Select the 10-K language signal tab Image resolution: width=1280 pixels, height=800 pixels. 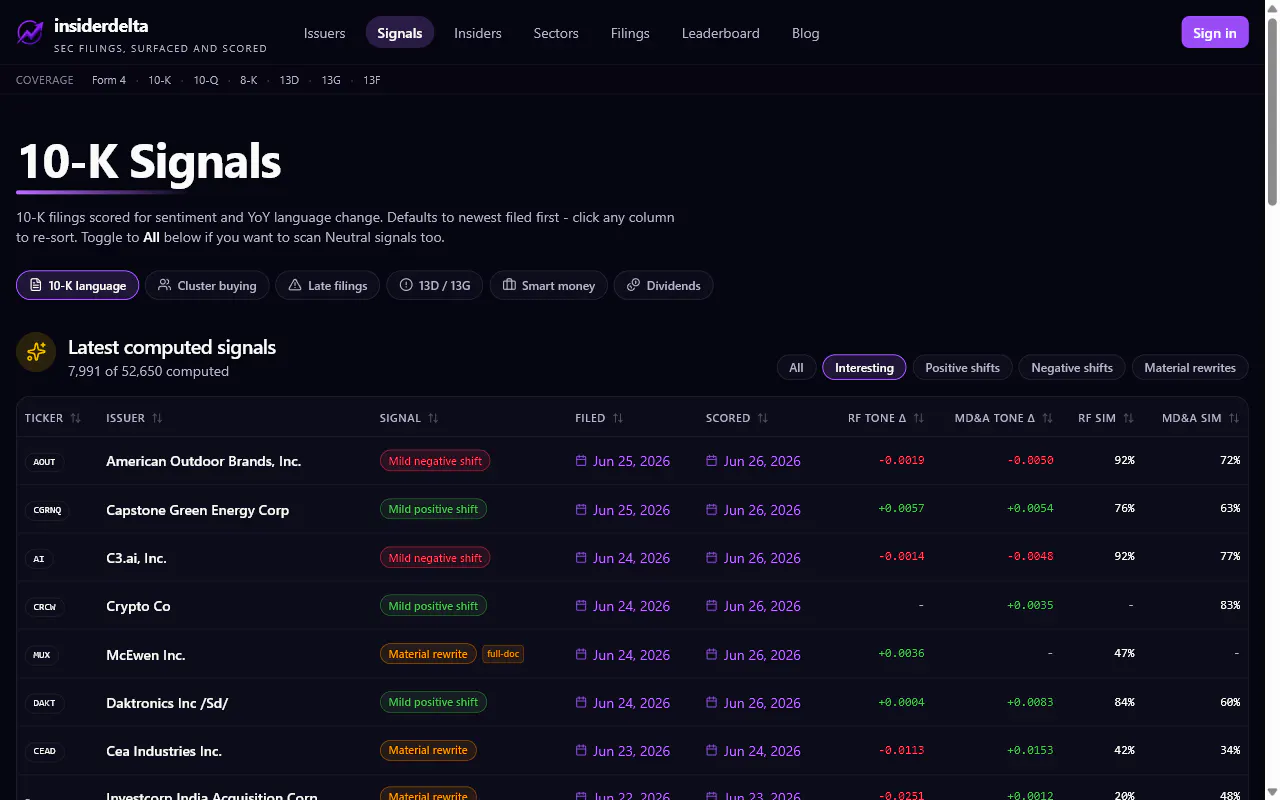click(x=78, y=285)
